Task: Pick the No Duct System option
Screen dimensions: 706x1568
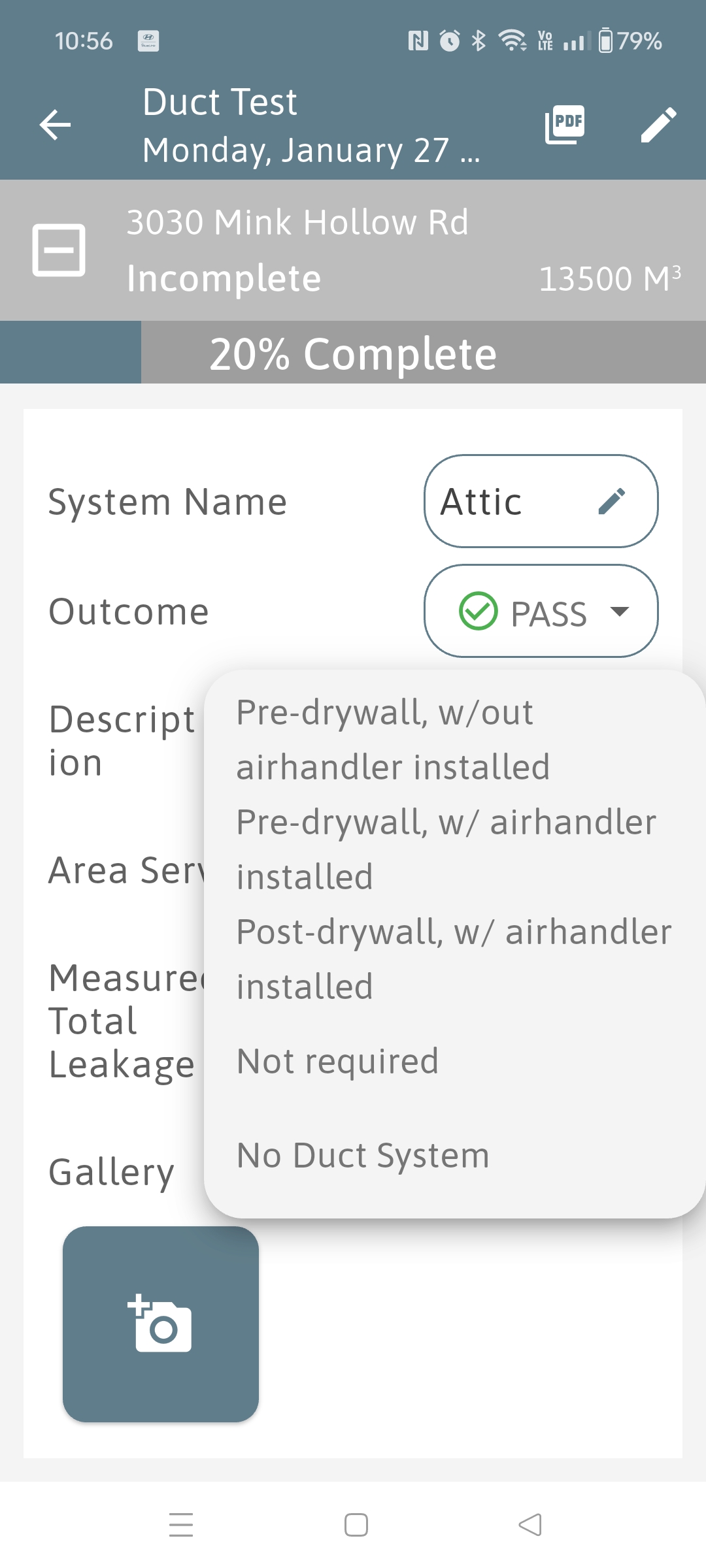Action: 363,1155
